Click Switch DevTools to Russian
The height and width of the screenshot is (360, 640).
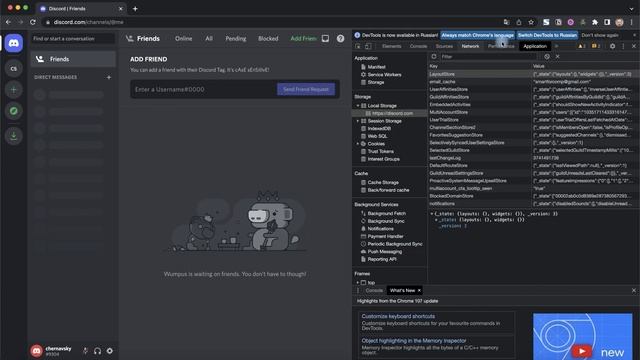point(547,36)
